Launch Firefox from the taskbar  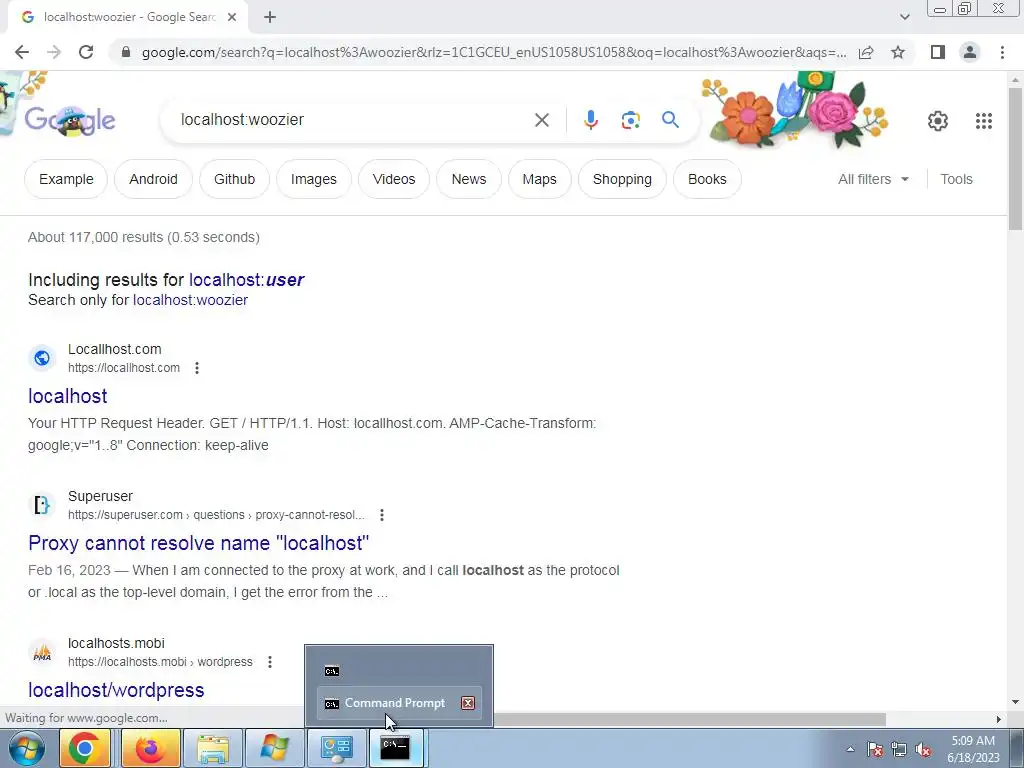click(150, 748)
